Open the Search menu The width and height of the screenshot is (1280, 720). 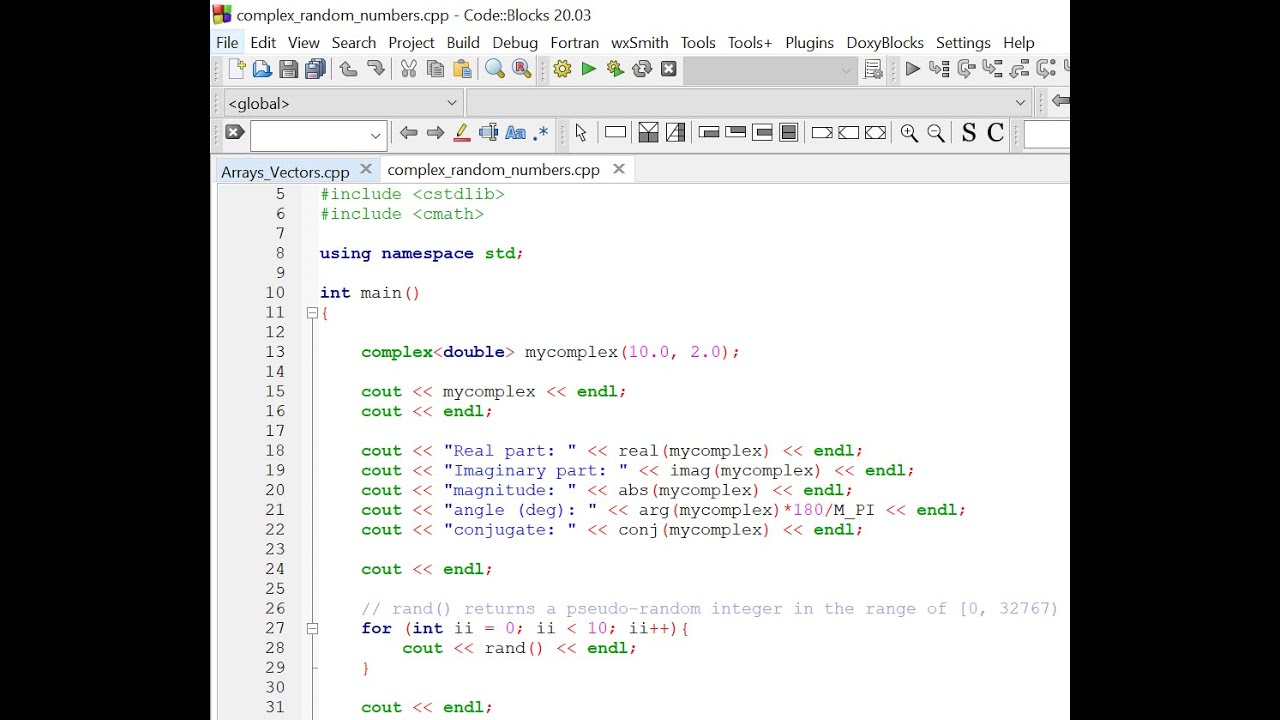[x=354, y=43]
